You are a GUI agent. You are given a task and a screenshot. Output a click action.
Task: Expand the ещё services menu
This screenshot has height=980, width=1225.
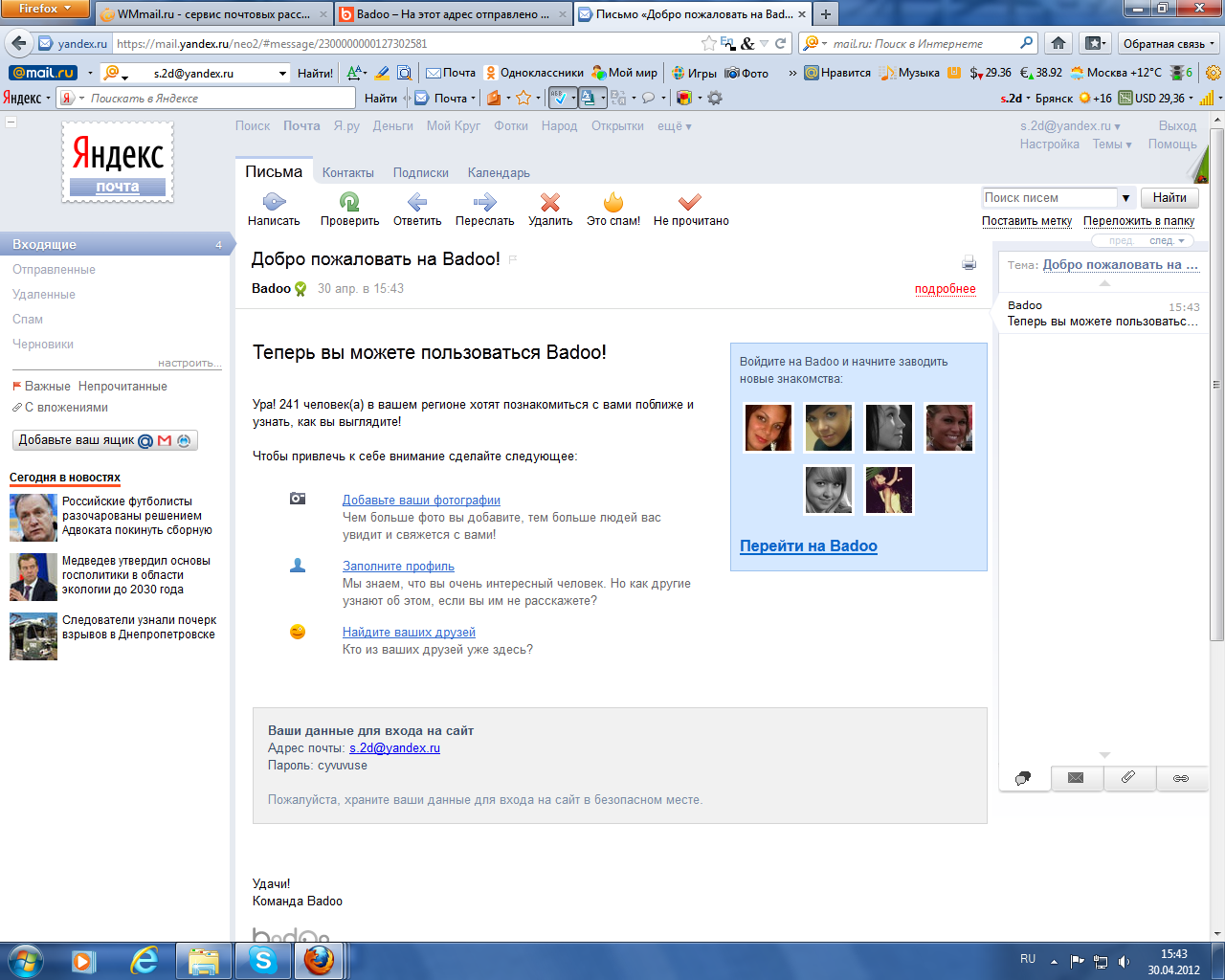click(x=675, y=126)
